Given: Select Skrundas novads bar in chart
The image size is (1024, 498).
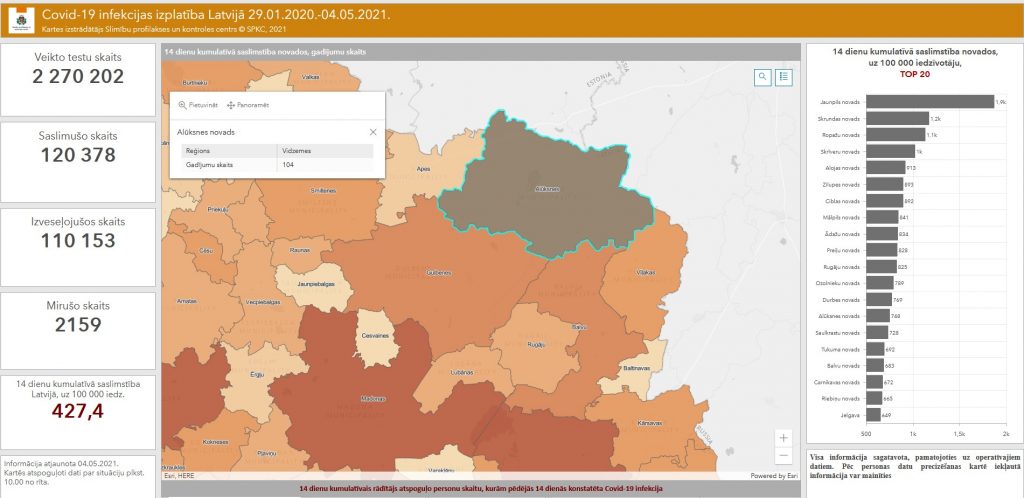Looking at the screenshot, I should pyautogui.click(x=897, y=118).
